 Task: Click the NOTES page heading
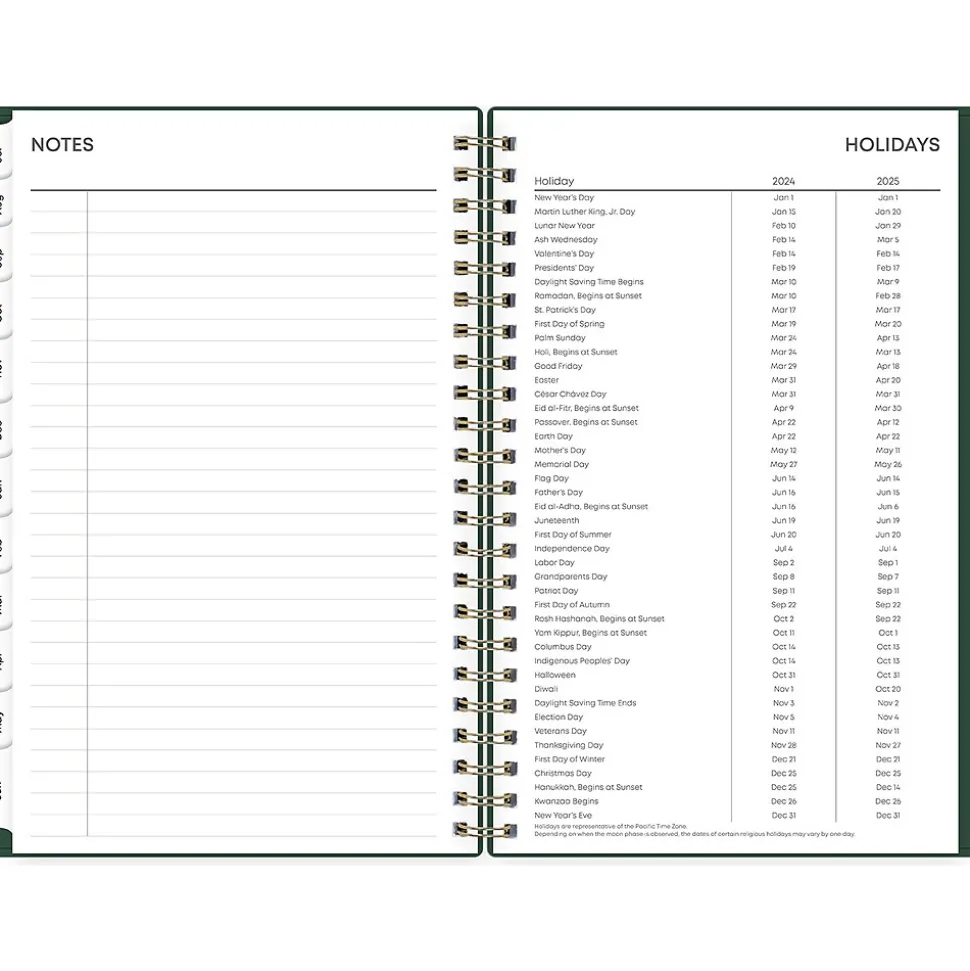pos(62,145)
